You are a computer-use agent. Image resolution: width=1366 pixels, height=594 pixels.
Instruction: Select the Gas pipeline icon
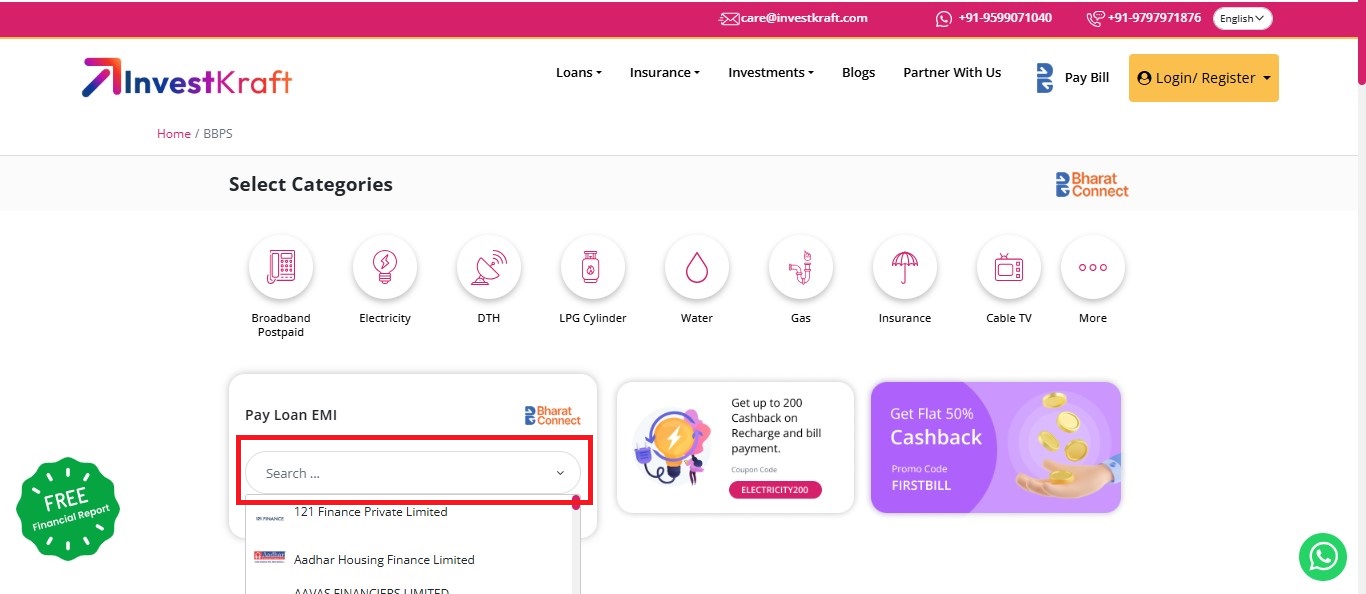click(801, 267)
